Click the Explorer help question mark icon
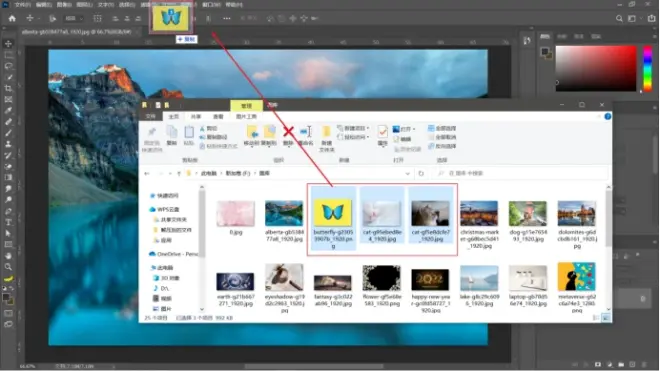Viewport: 660px width, 371px height. 608,116
